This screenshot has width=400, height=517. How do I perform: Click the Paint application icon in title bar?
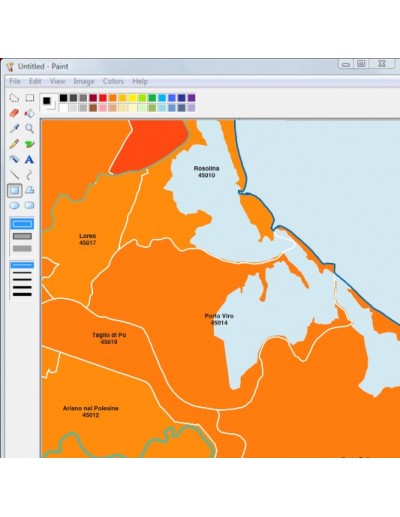[10, 66]
